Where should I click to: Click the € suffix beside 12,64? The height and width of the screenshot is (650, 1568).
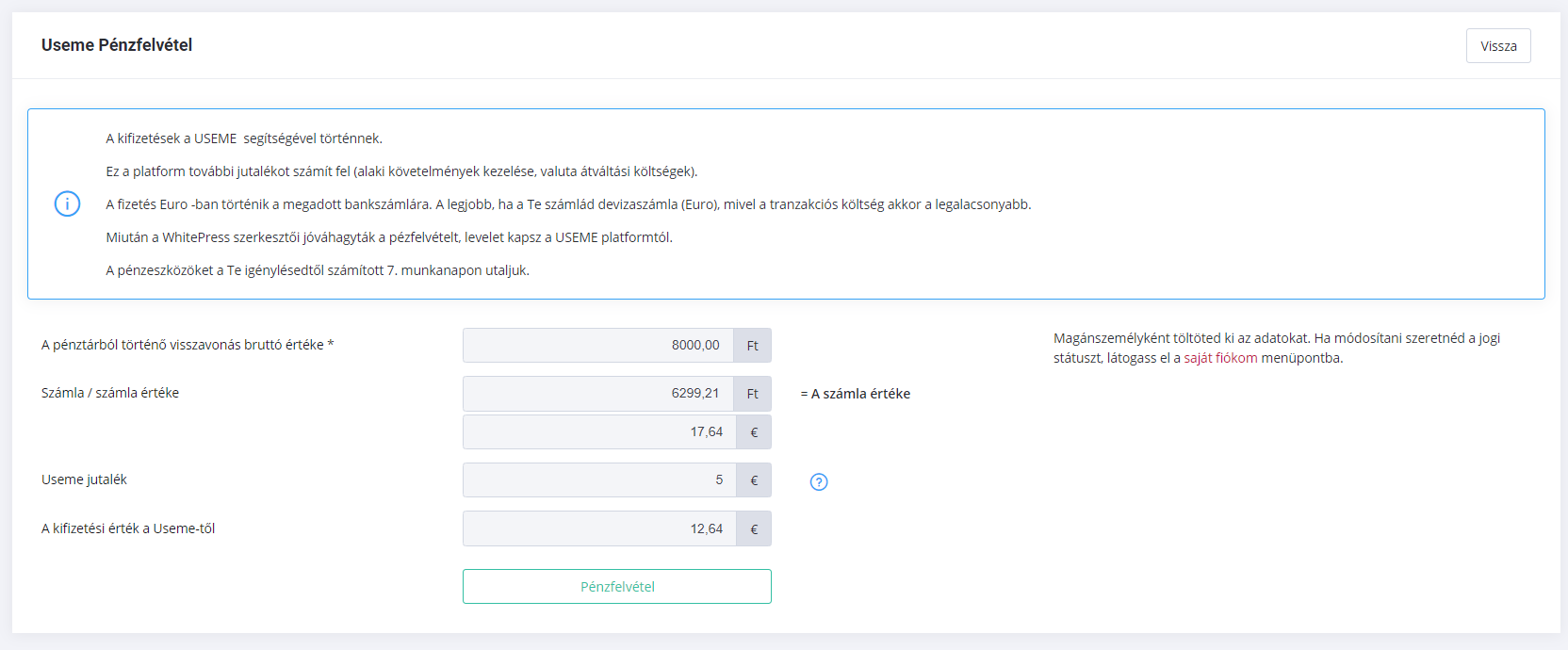coord(754,528)
